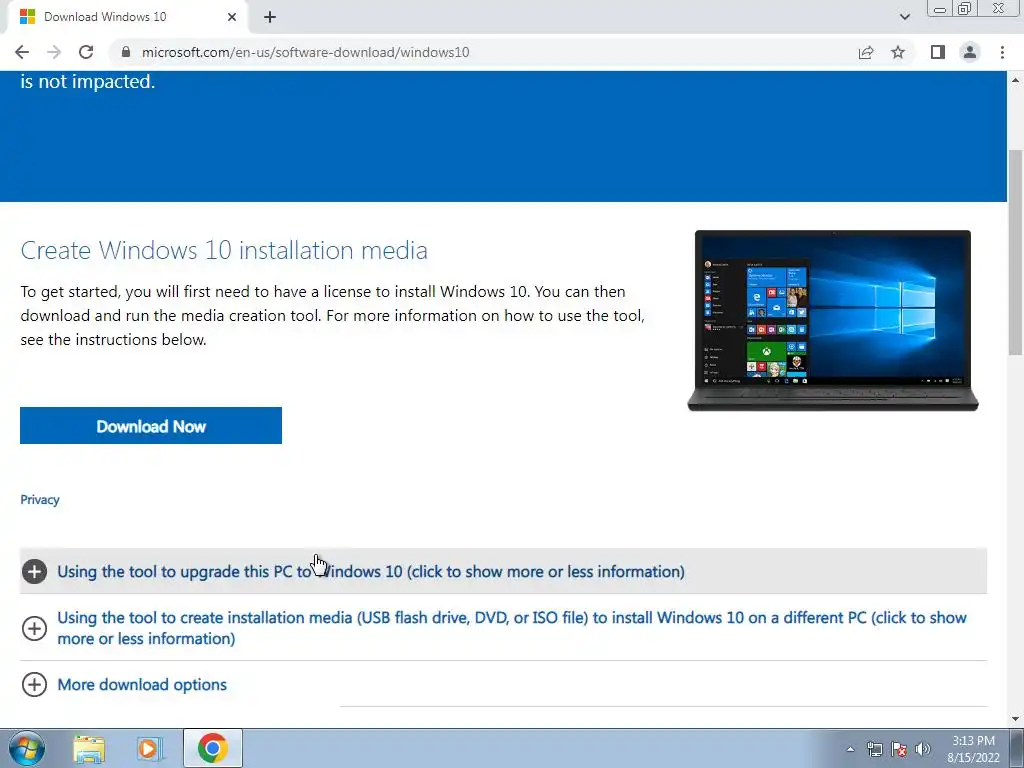Viewport: 1024px width, 768px height.
Task: Expand upgrade this PC section plus icon
Action: (x=34, y=571)
